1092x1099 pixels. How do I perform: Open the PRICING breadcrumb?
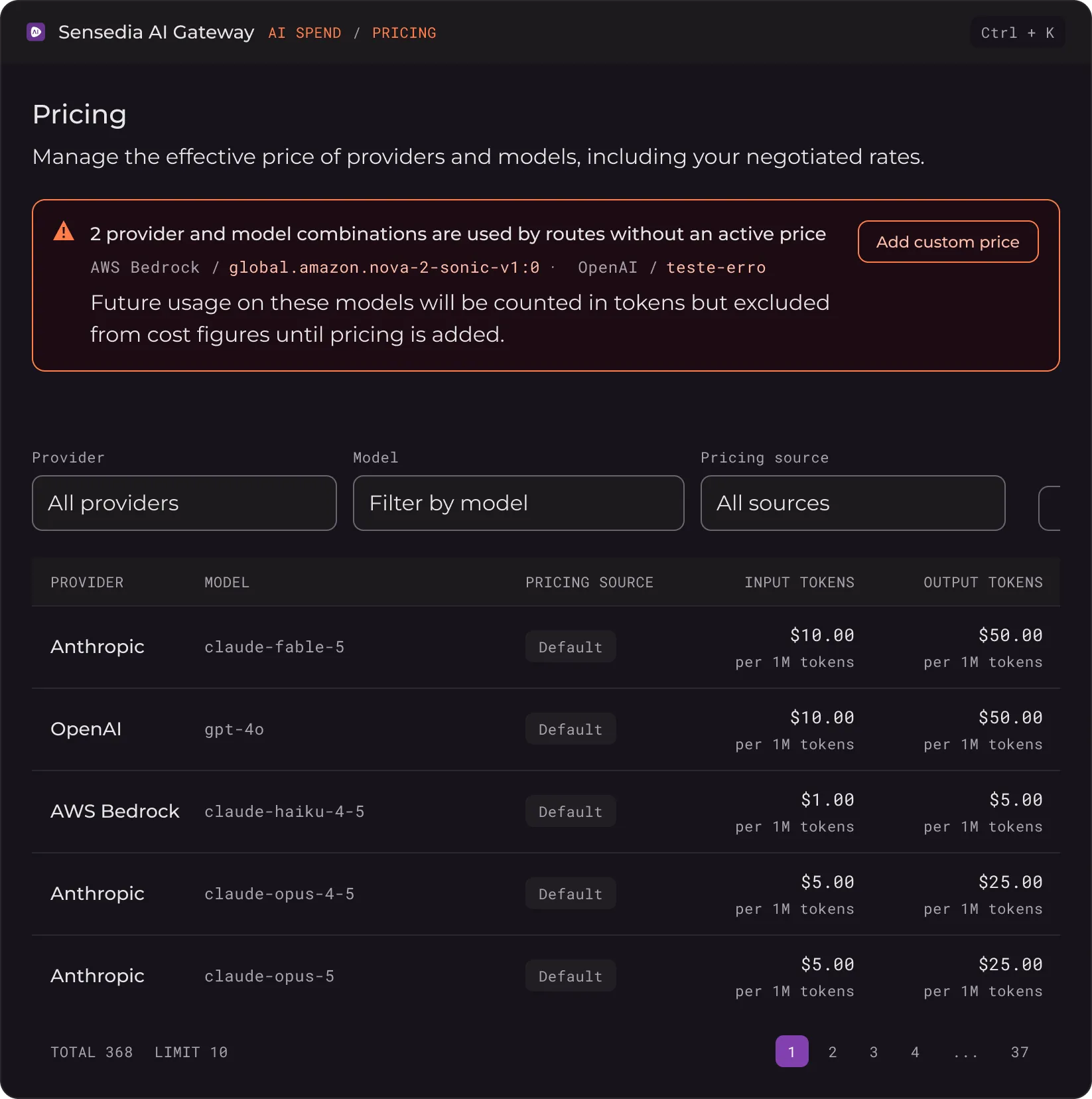click(404, 33)
